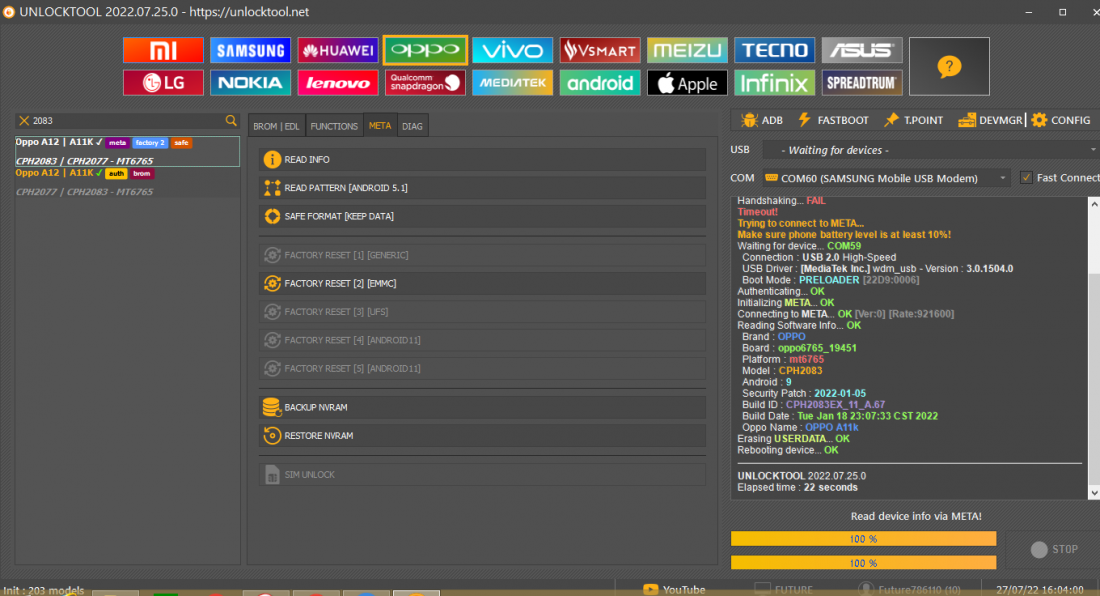Click the first FACTORY RESET [4] [ANDROID11] button
Viewport: 1100px width, 596px height.
point(483,340)
